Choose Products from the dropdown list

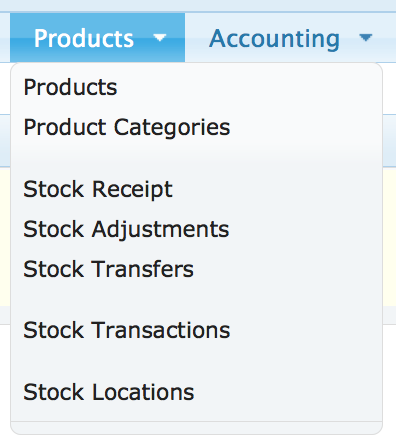point(70,87)
